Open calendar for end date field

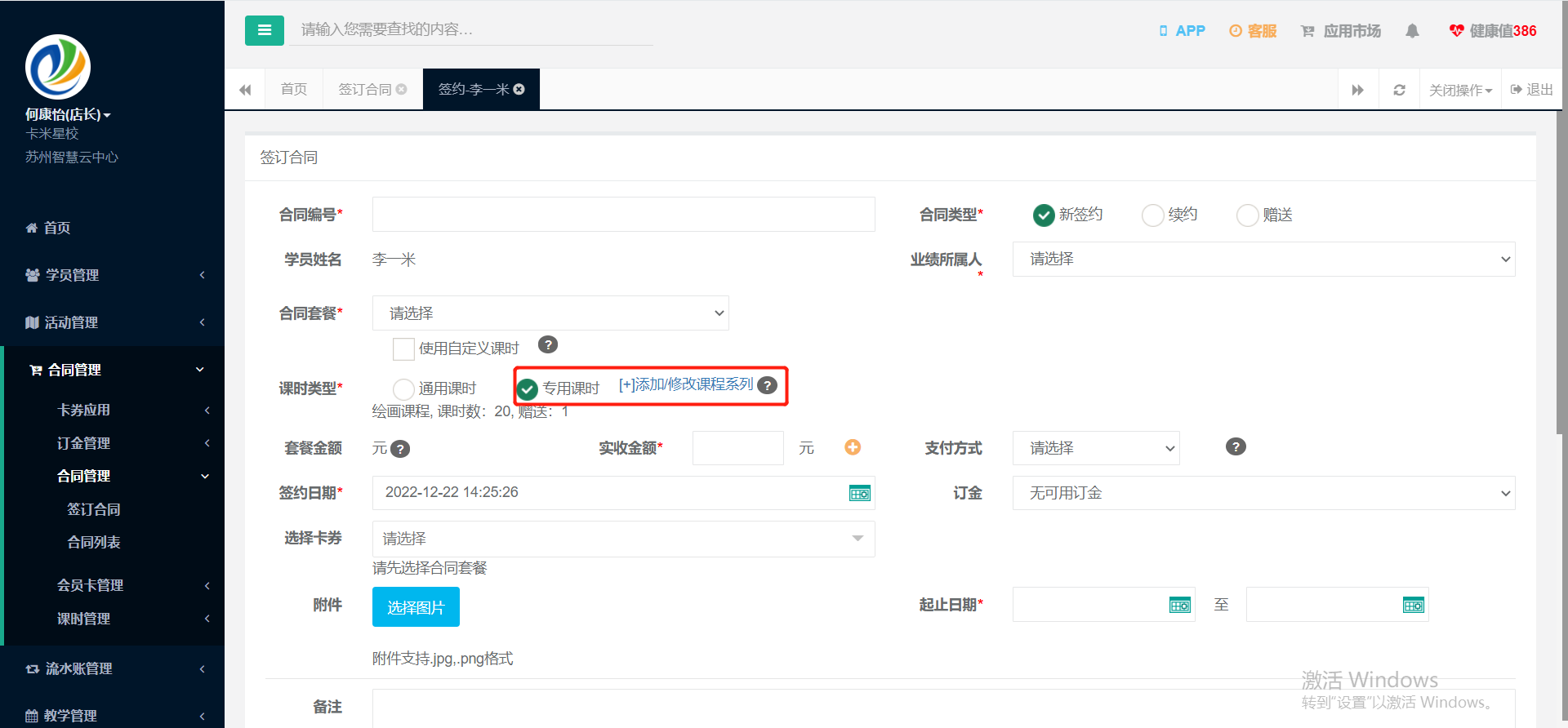pyautogui.click(x=1414, y=605)
